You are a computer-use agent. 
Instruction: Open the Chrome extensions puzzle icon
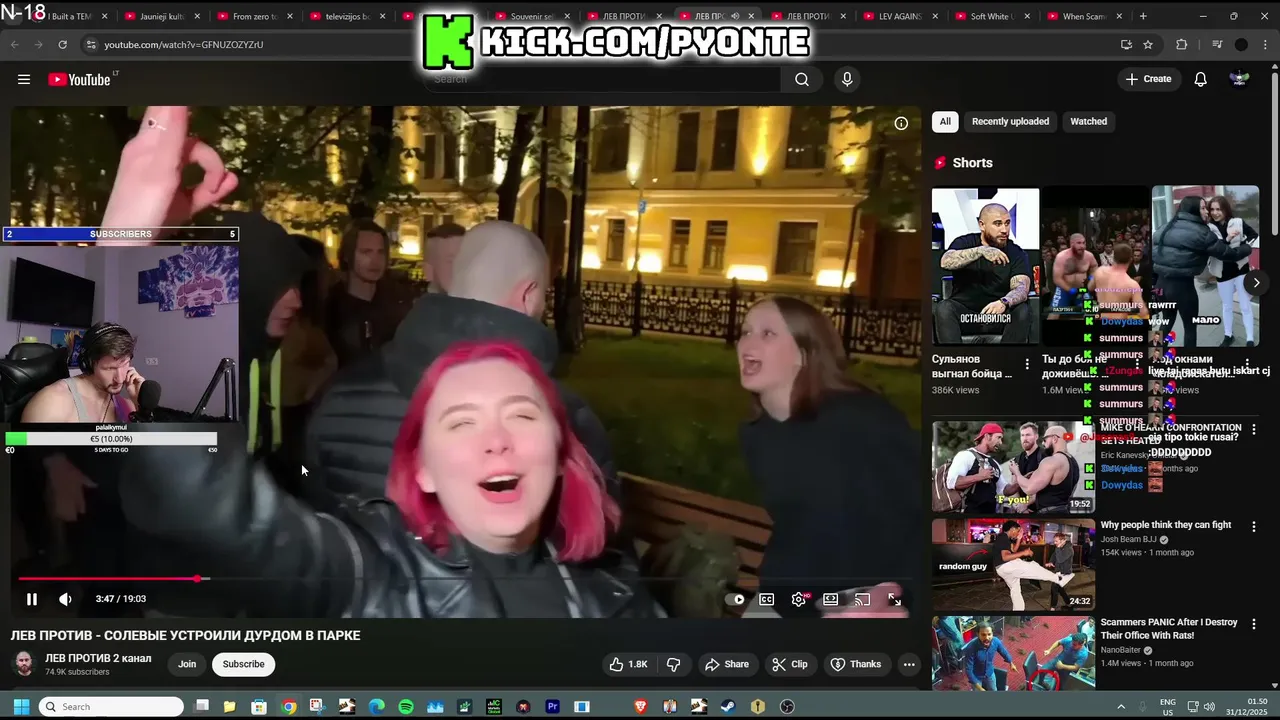[x=1182, y=45]
